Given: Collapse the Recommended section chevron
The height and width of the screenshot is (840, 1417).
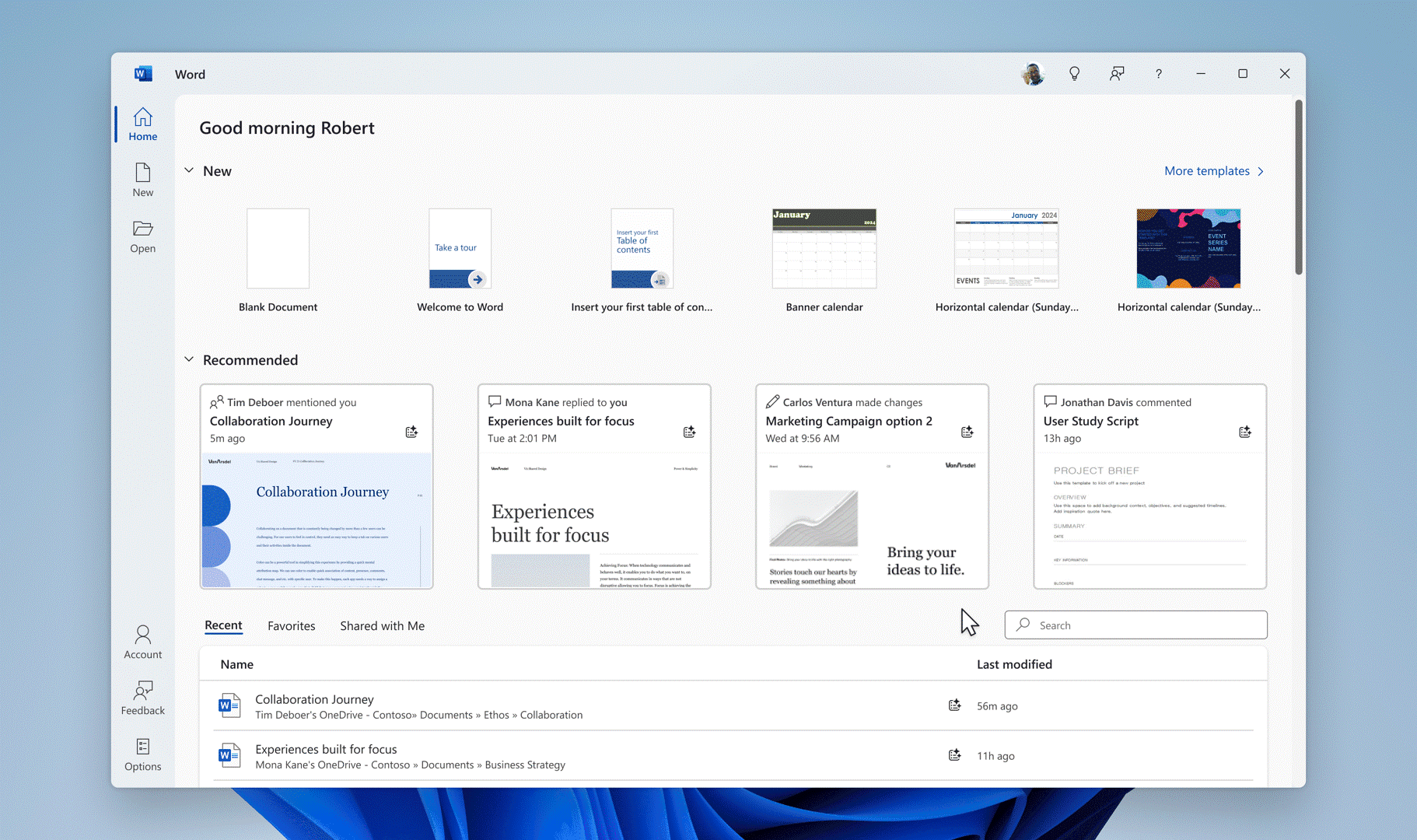Looking at the screenshot, I should pyautogui.click(x=189, y=359).
